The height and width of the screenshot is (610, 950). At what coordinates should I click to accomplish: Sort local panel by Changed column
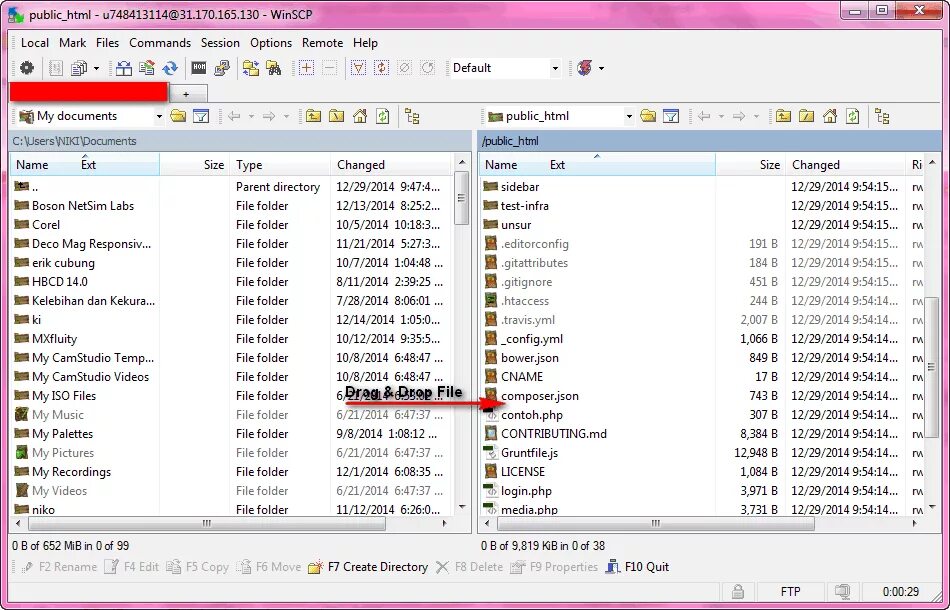pos(391,165)
